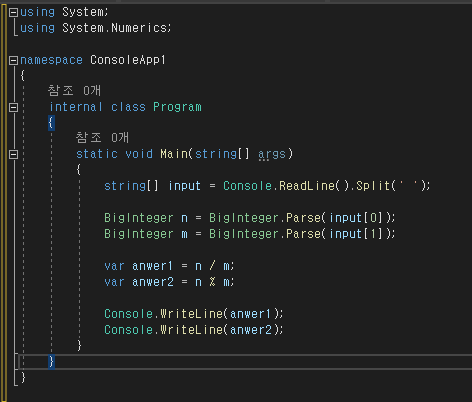Click 'ReadLine' in the Console call
The width and height of the screenshot is (472, 402).
[307, 186]
